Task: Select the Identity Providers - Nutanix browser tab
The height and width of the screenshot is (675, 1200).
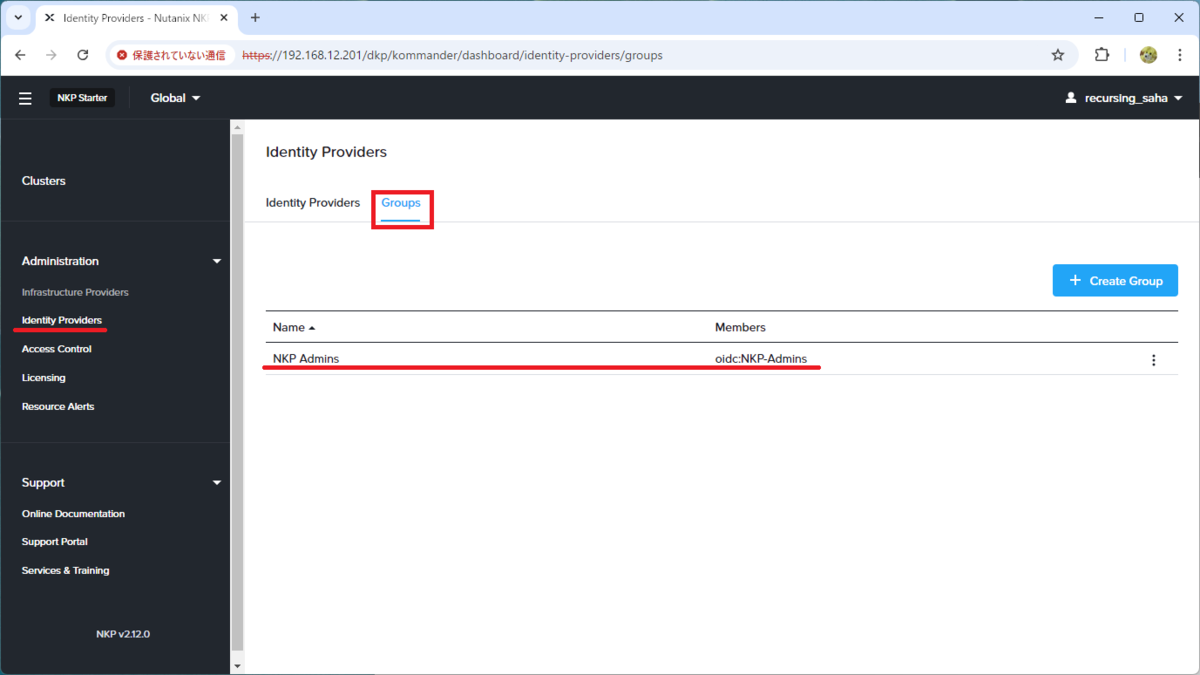Action: click(x=137, y=18)
